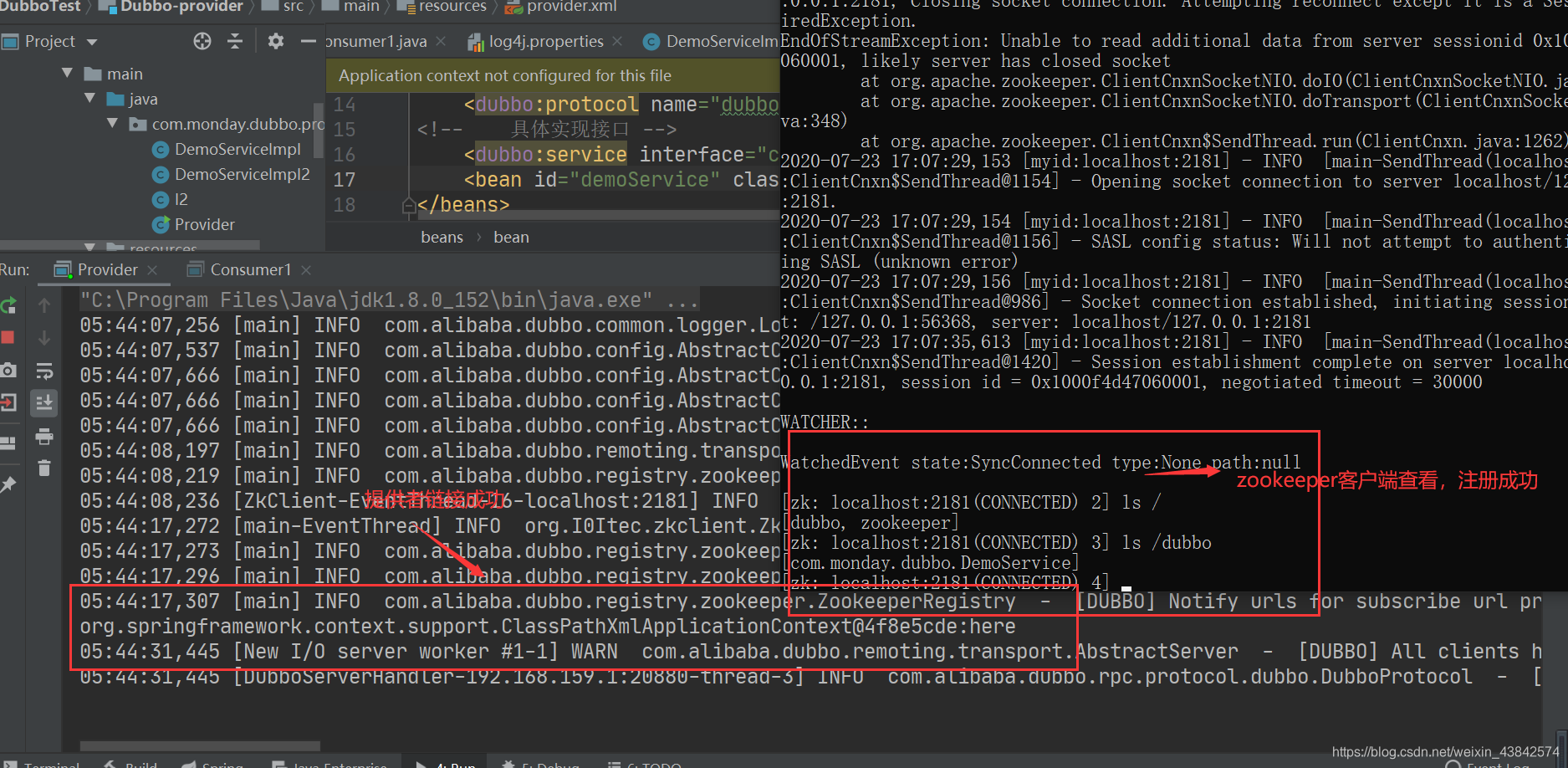The height and width of the screenshot is (768, 1568).
Task: Click the up stack trace arrow
Action: click(44, 305)
